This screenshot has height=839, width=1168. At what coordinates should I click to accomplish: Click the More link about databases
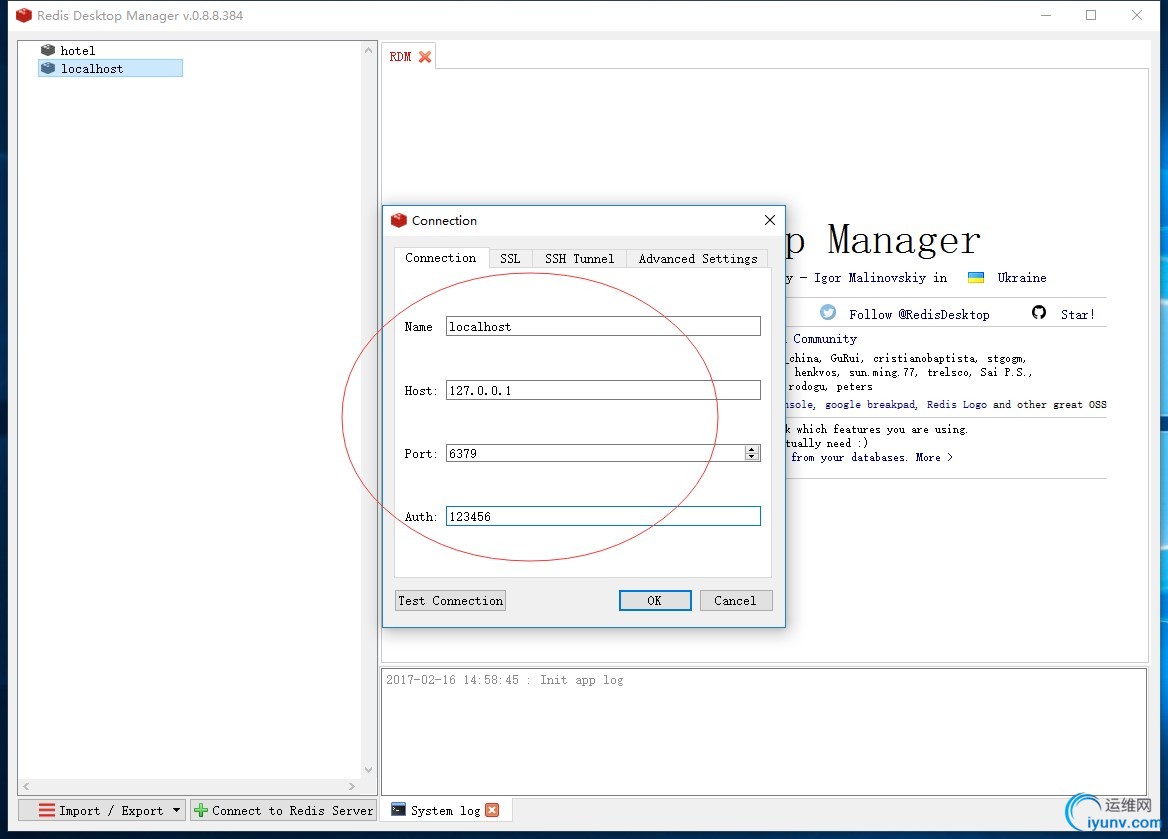pos(933,458)
